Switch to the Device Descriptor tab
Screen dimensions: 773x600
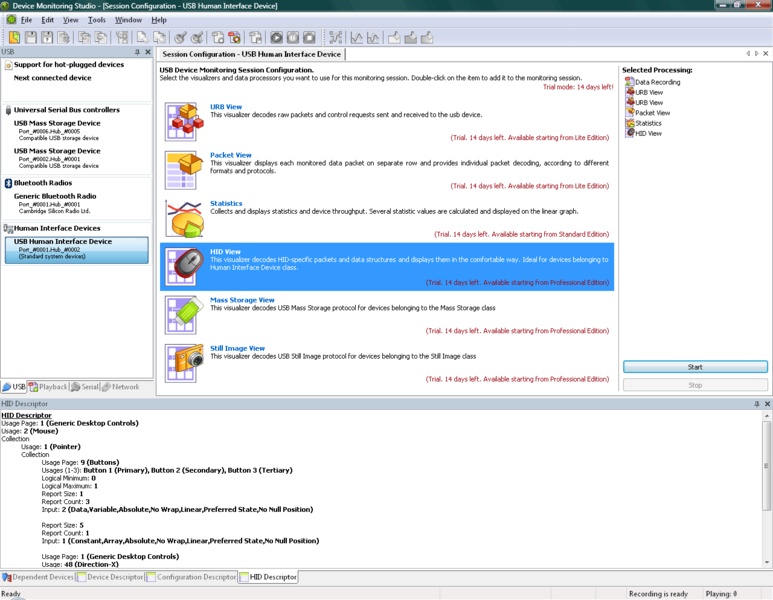coord(114,577)
